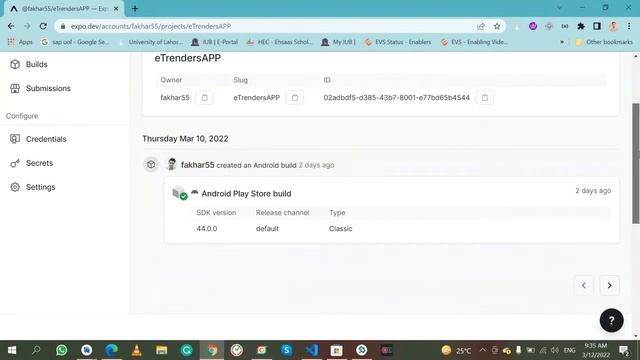The height and width of the screenshot is (360, 640).
Task: Open the EVS Status Enablers bookmark
Action: (x=398, y=42)
